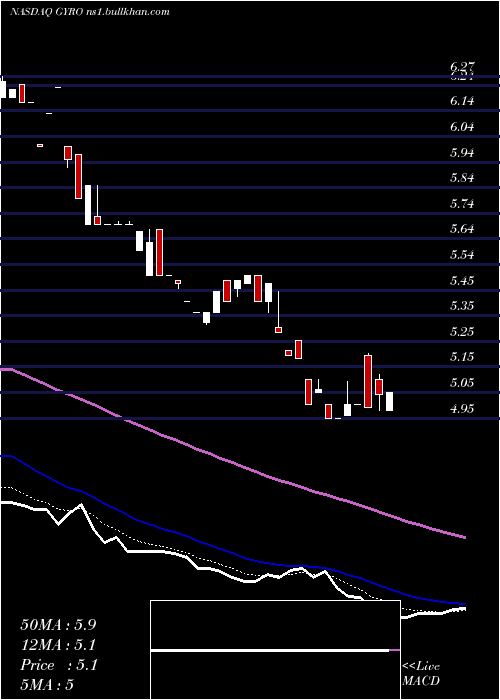Screen dimensions: 500x700
Task: Click the 5.15 price axis label
Action: 462,357
